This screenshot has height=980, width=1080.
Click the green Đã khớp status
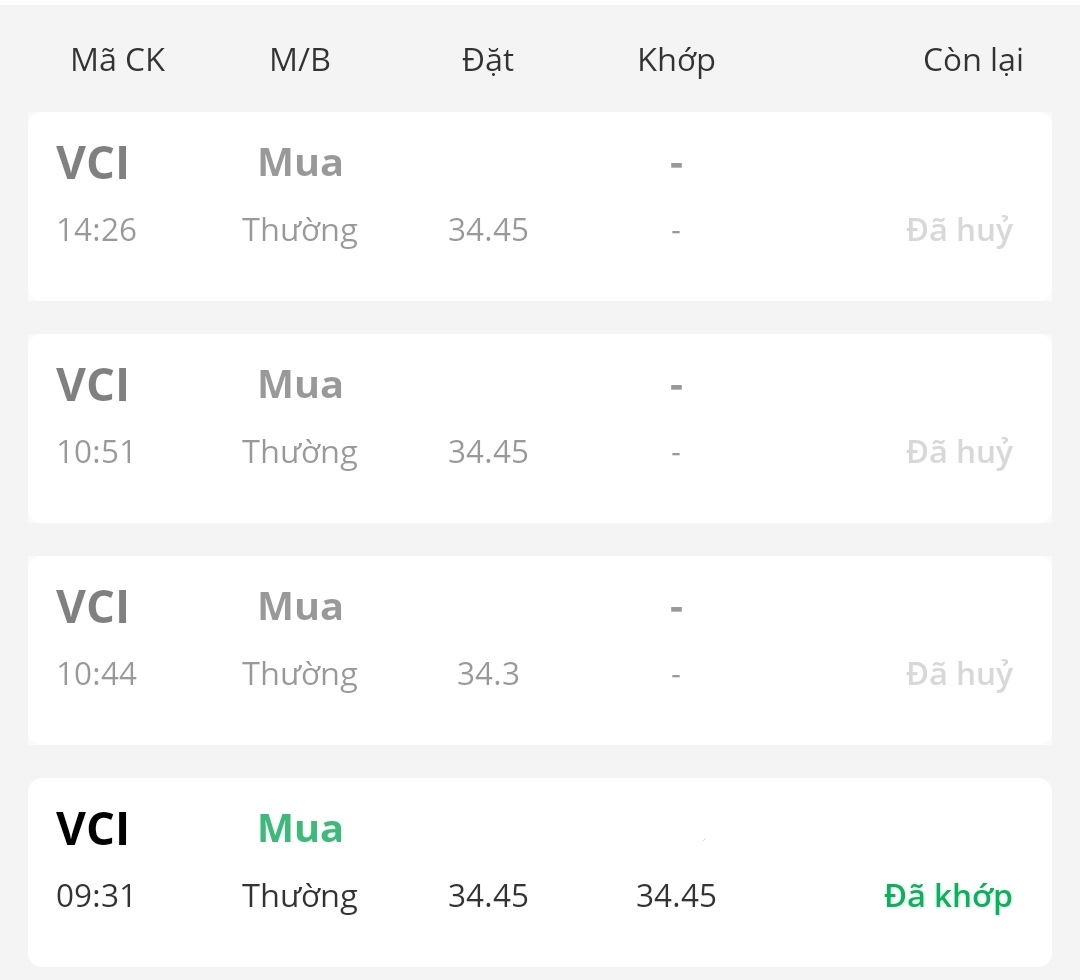[x=948, y=896]
